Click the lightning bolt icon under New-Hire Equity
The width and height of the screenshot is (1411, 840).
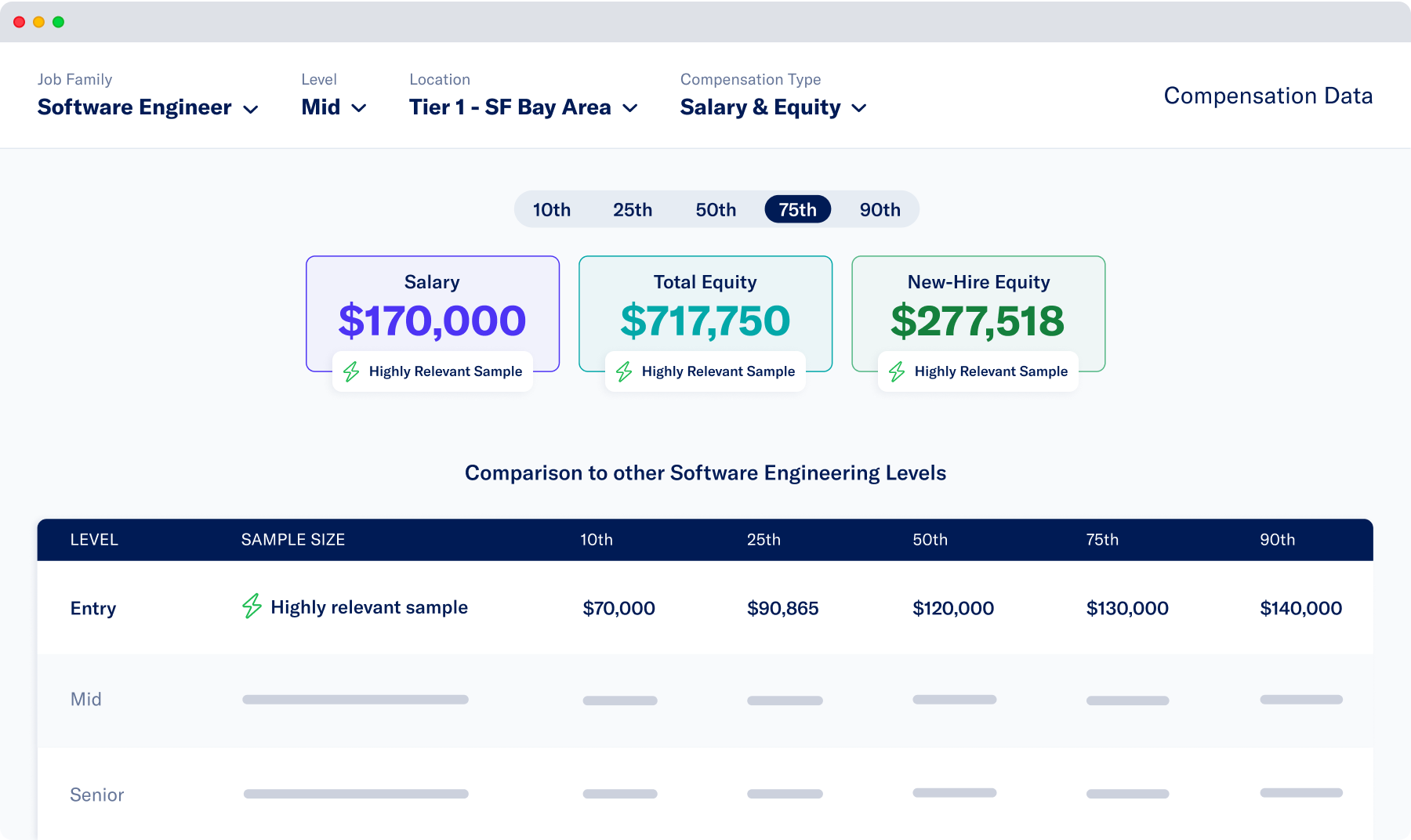(x=897, y=371)
